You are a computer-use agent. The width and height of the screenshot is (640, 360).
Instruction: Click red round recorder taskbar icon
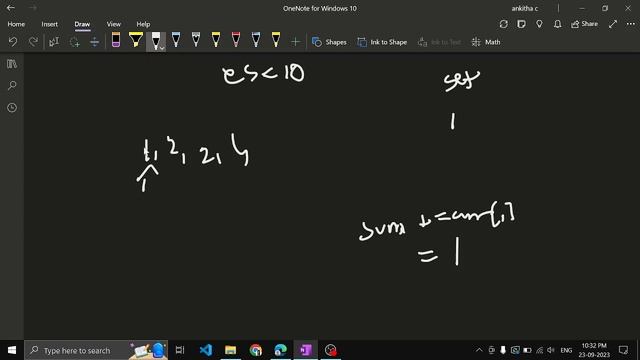click(x=331, y=350)
